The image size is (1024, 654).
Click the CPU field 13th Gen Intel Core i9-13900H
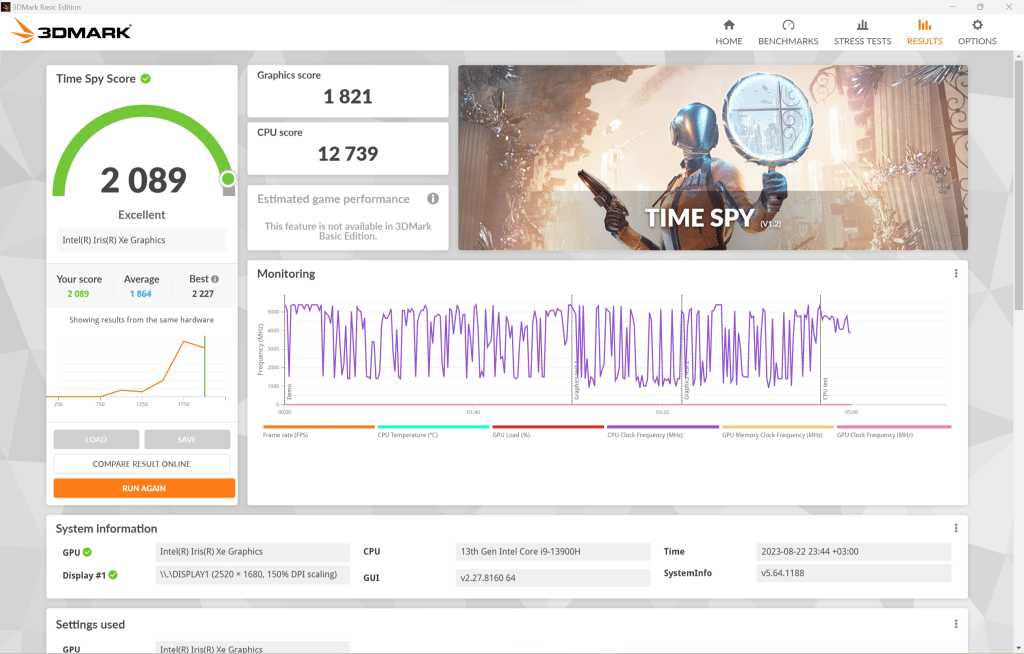552,551
